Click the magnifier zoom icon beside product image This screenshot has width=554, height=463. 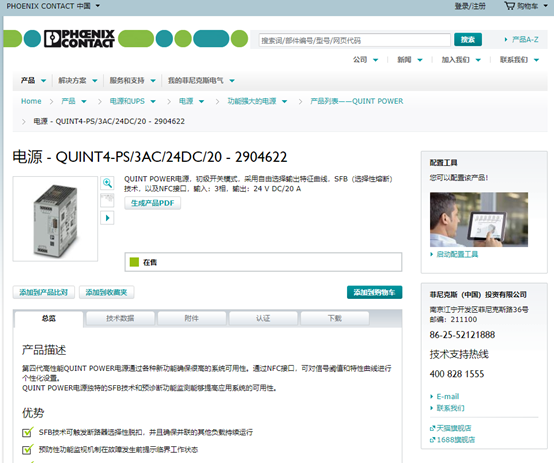tap(107, 183)
